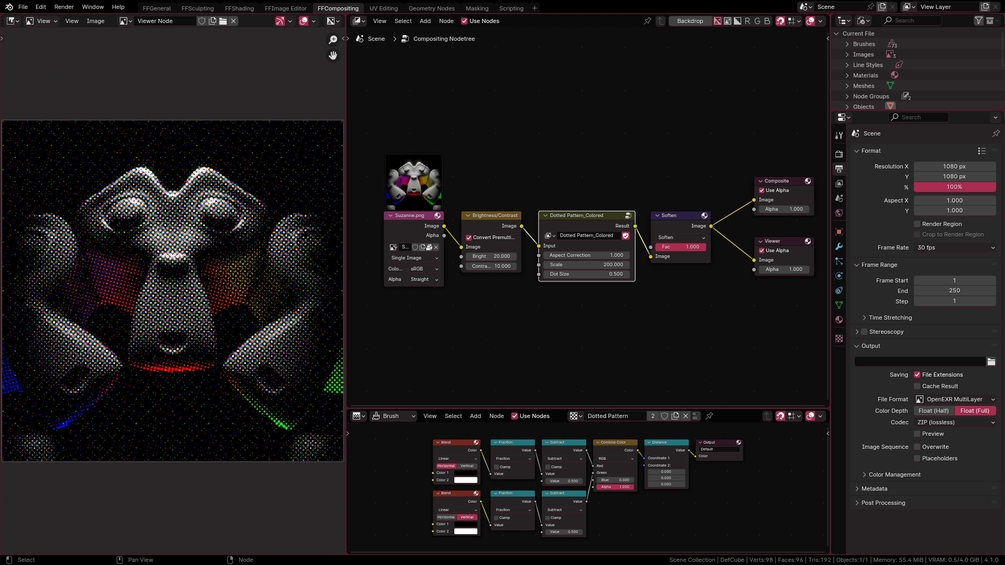Click the fake user shield icon for Viewer Node
Screen dimensions: 1005x565
tap(202, 21)
